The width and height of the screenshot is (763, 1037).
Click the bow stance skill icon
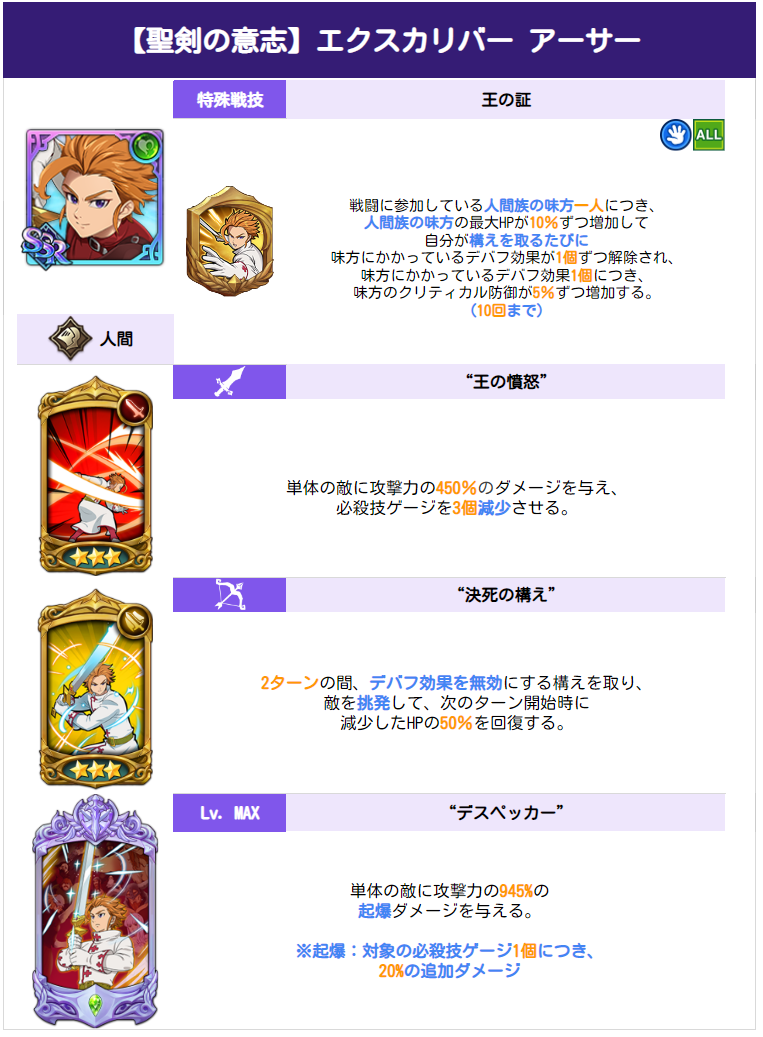[x=229, y=595]
